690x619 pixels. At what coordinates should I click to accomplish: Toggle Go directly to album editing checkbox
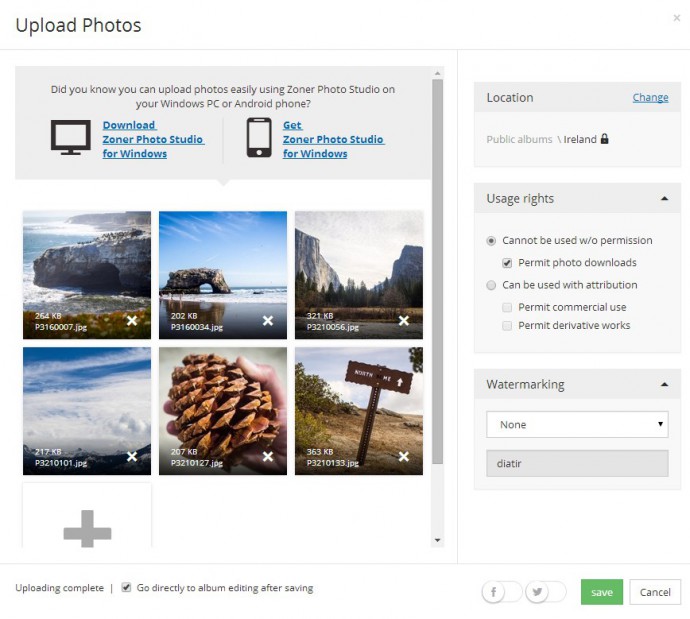pos(126,588)
